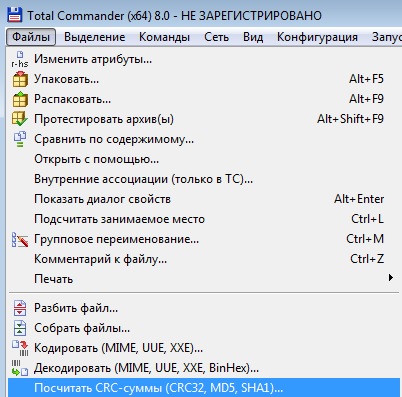This screenshot has height=397, width=402.
Task: Click the Alt+Shift+F9 shortcut text
Action: (x=350, y=119)
